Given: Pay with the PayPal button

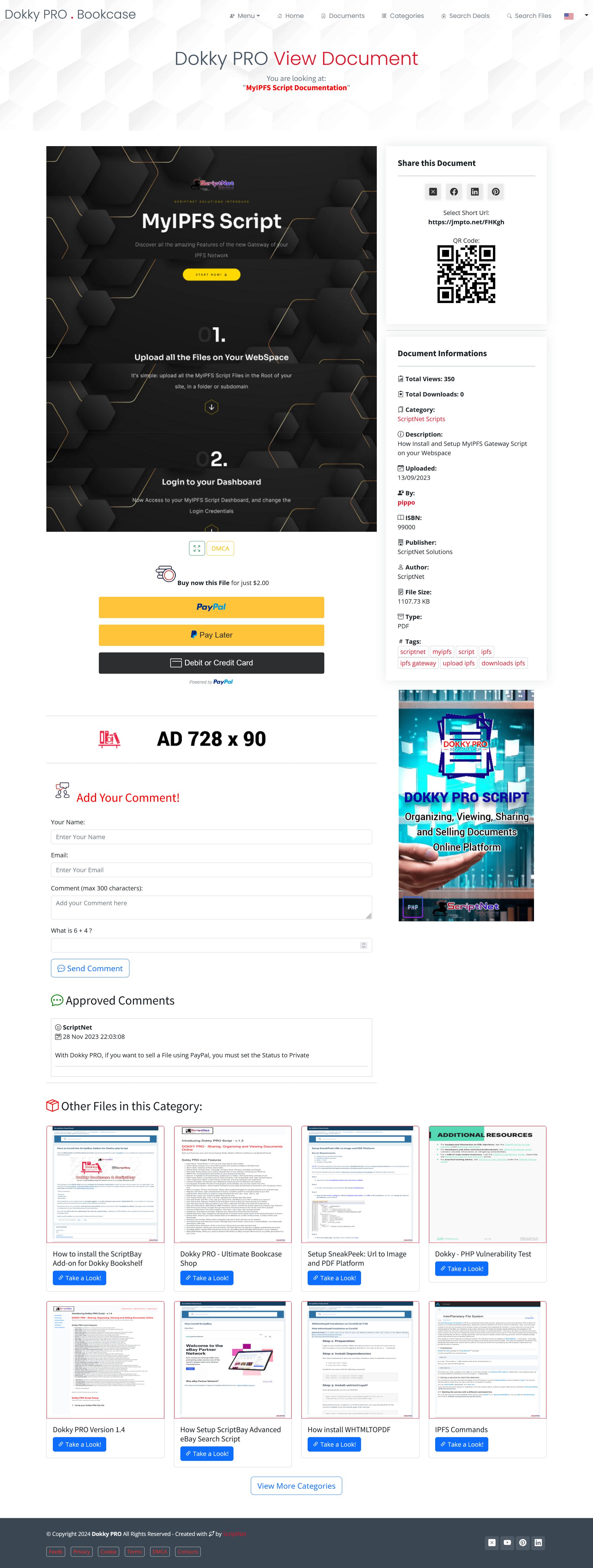Looking at the screenshot, I should click(211, 608).
